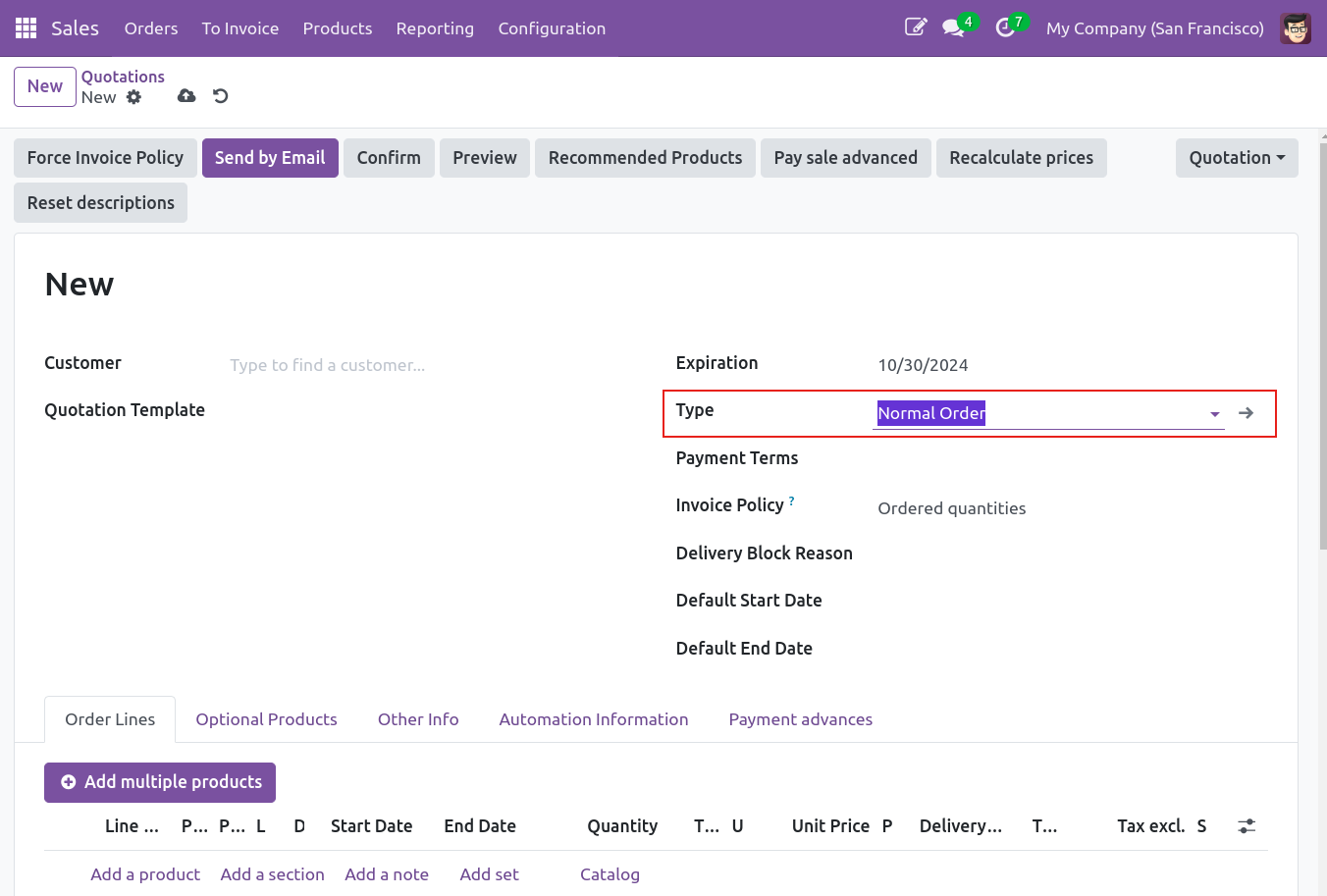Viewport: 1327px width, 896px height.
Task: Click the Recalculate prices button
Action: [x=1021, y=158]
